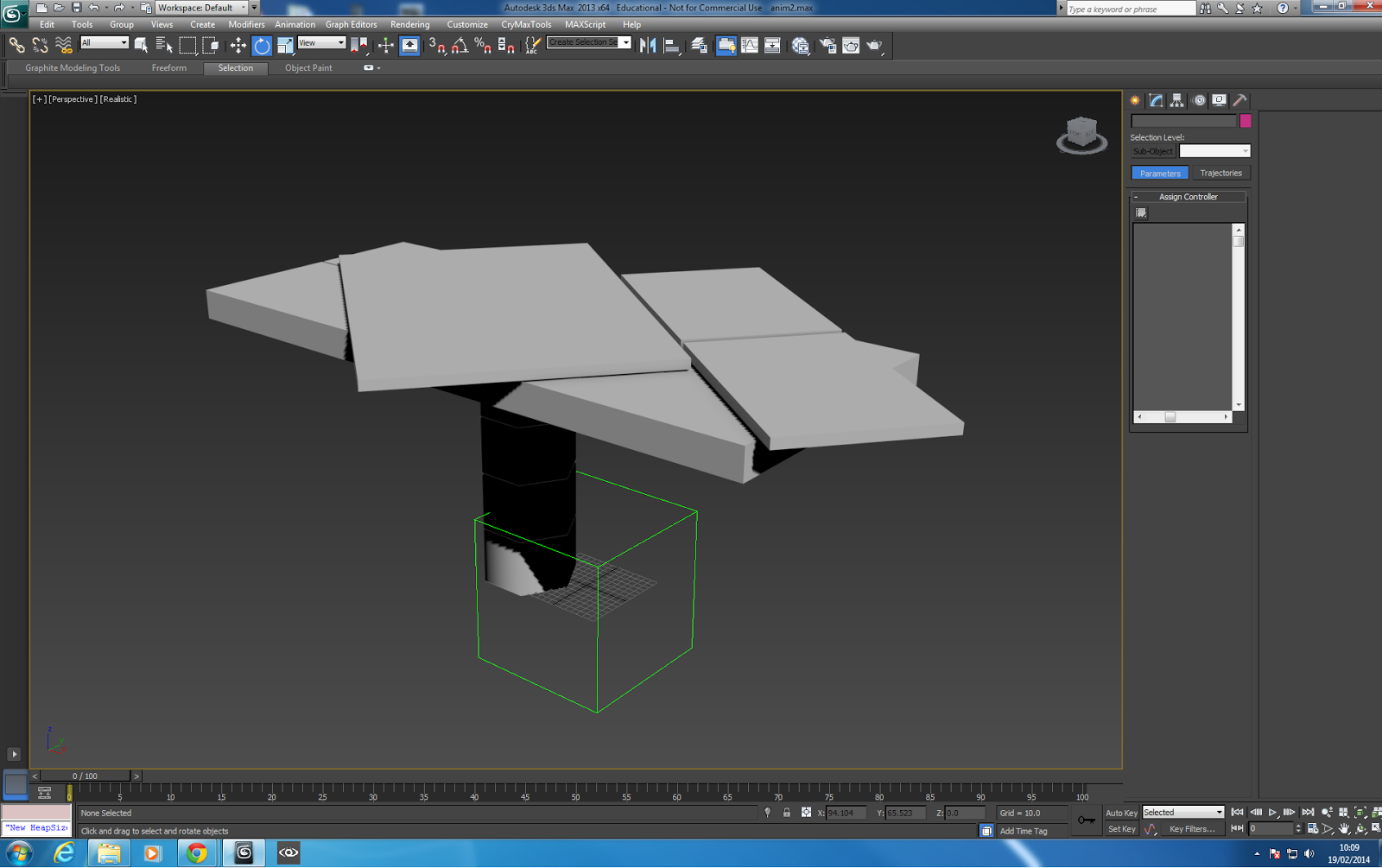Activate the Select and Scale tool
This screenshot has width=1382, height=868.
(x=285, y=45)
